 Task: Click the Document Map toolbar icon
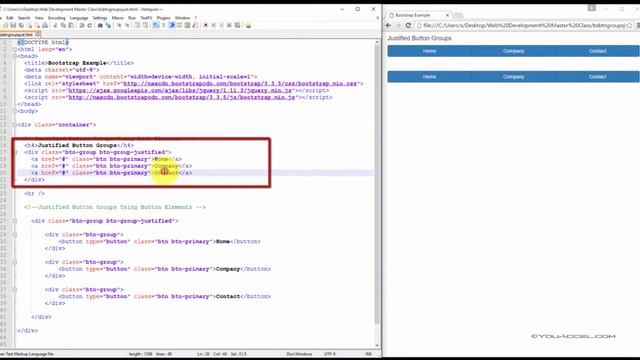(187, 25)
